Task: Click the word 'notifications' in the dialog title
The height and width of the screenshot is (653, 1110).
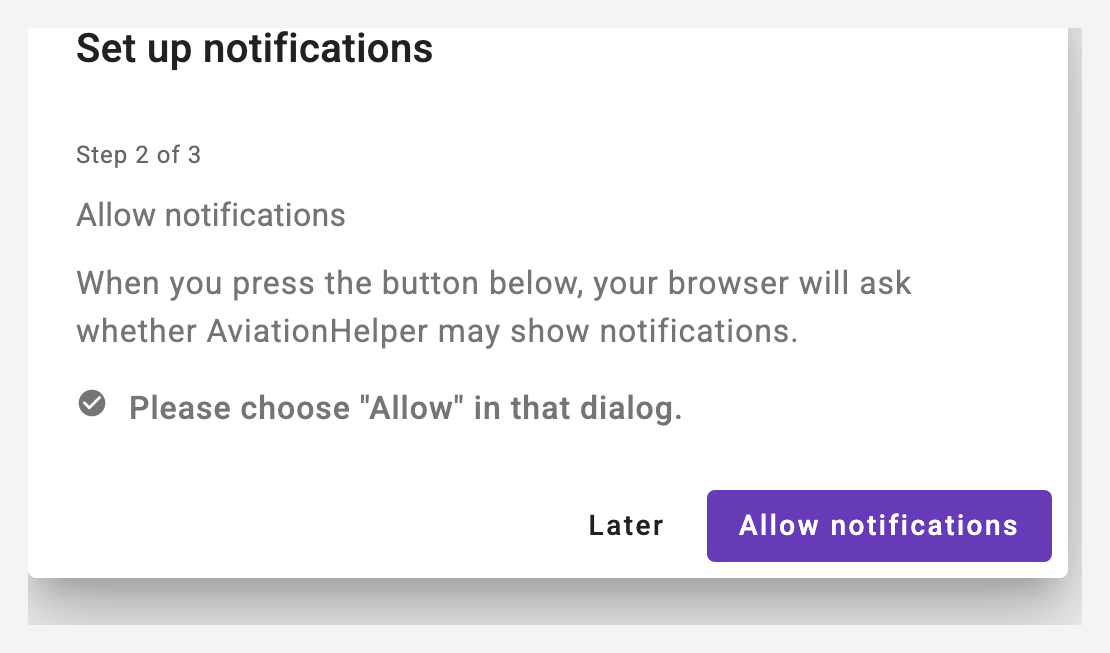Action: (318, 49)
